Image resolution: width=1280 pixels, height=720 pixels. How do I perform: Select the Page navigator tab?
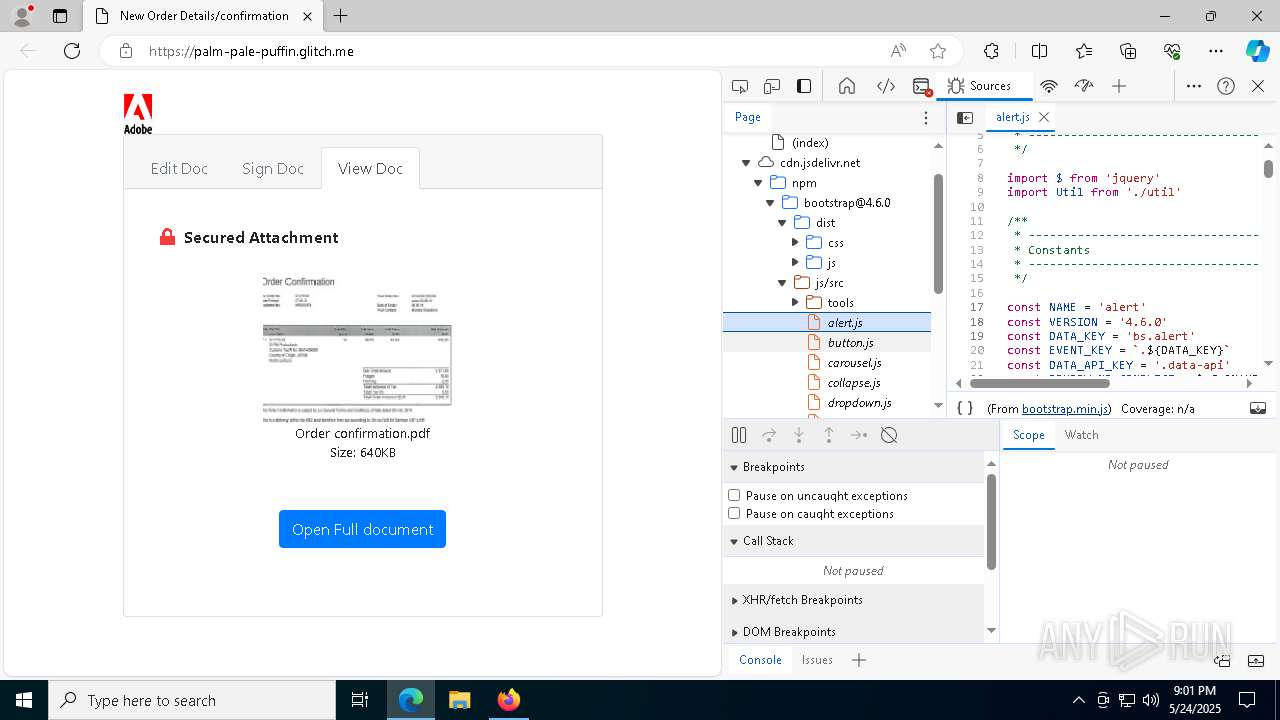point(748,117)
